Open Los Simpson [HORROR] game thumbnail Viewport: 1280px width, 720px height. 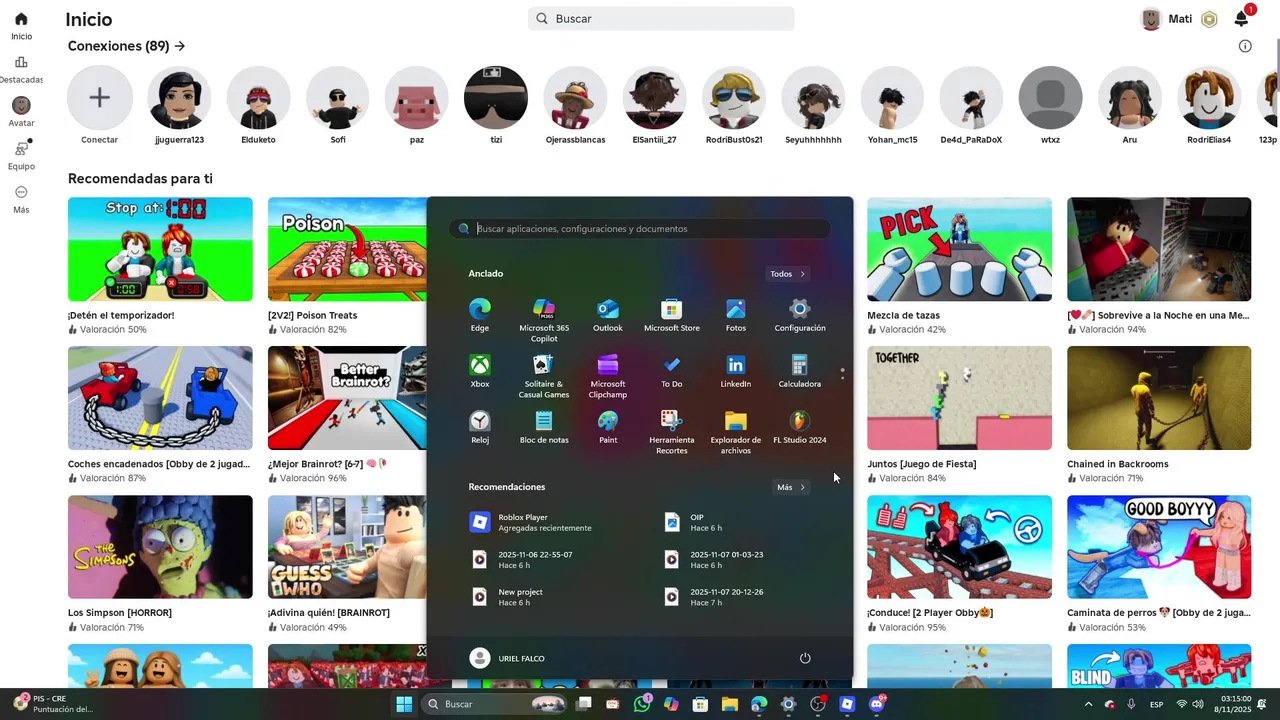tap(160, 547)
